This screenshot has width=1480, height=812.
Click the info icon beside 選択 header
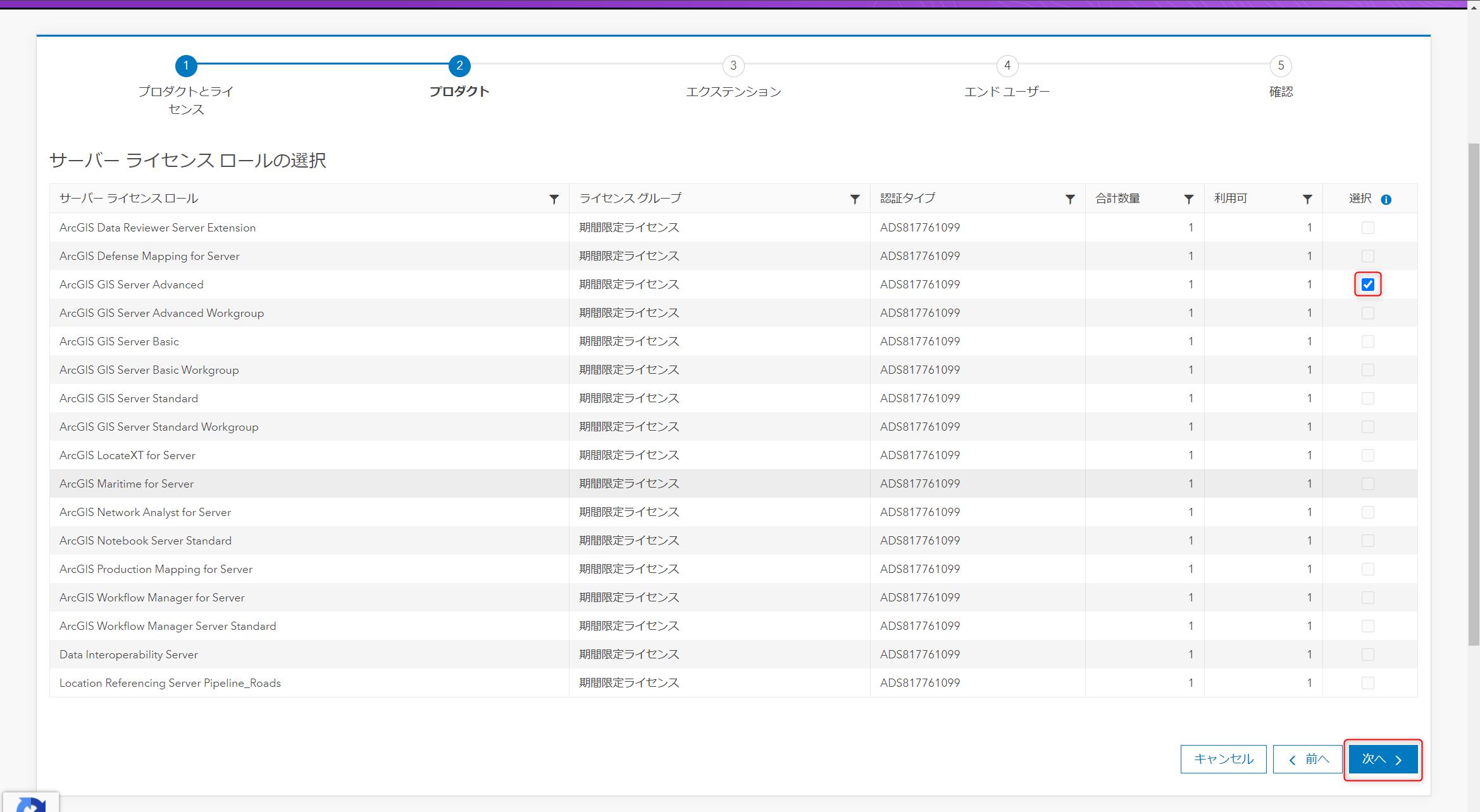pos(1386,199)
